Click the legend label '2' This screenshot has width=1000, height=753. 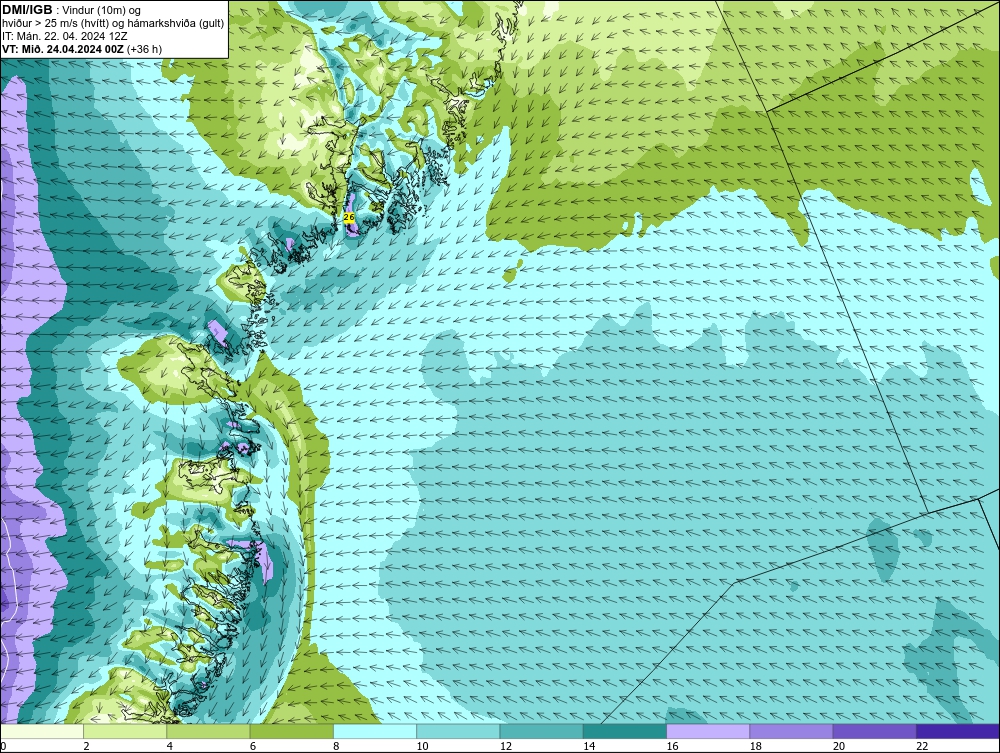[x=86, y=746]
